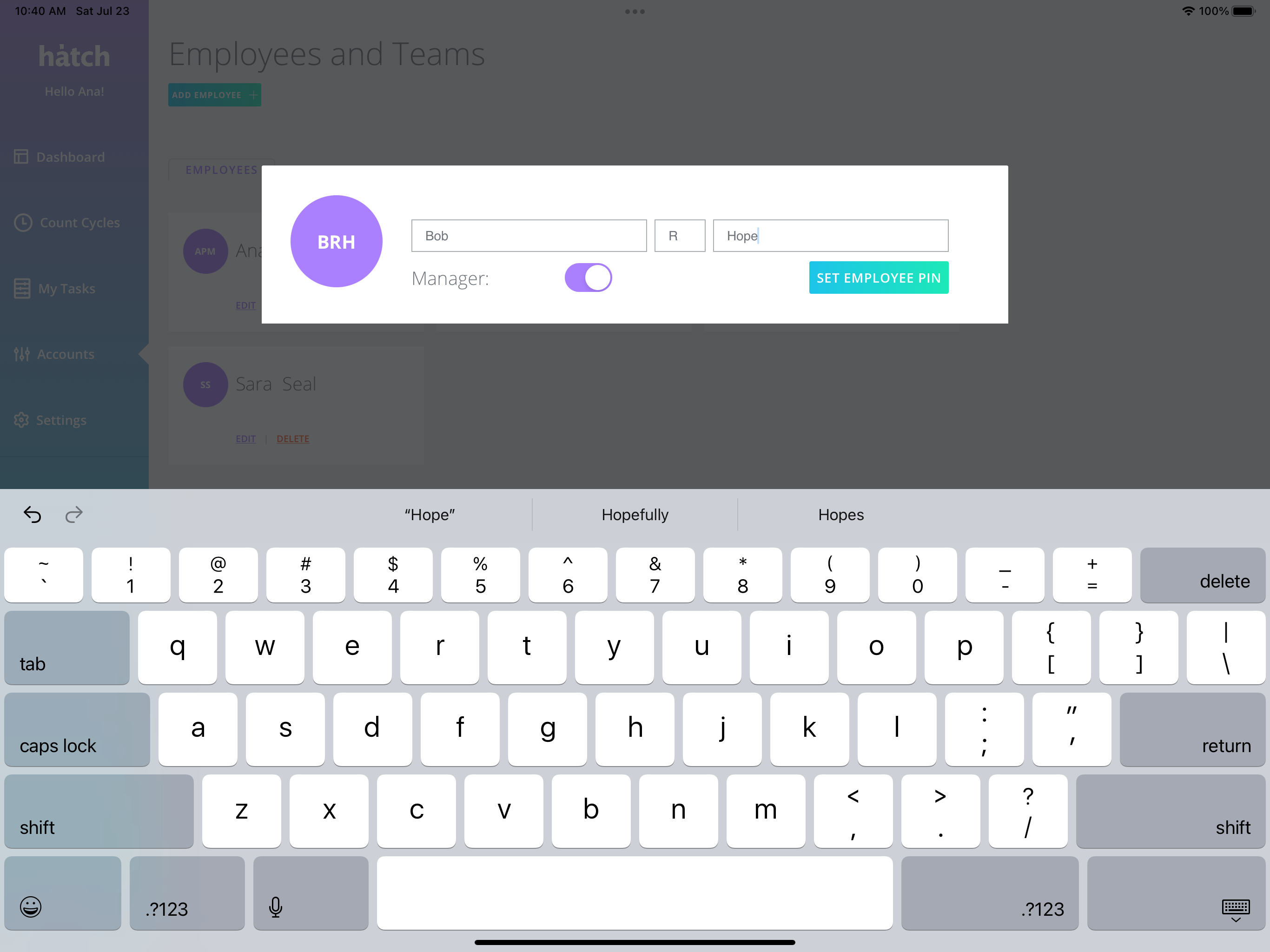Tap the e key
The height and width of the screenshot is (952, 1270).
(352, 647)
